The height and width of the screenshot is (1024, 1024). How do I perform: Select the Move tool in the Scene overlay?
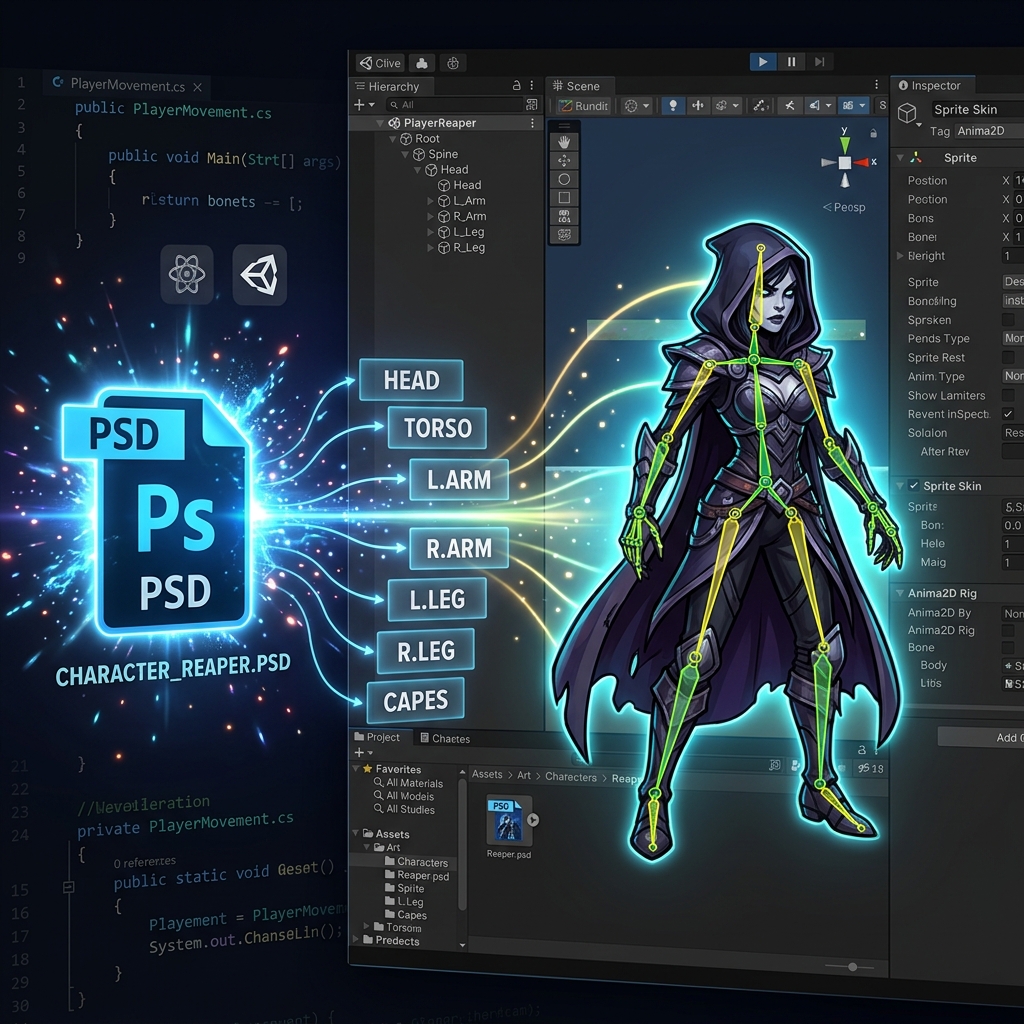[x=564, y=161]
